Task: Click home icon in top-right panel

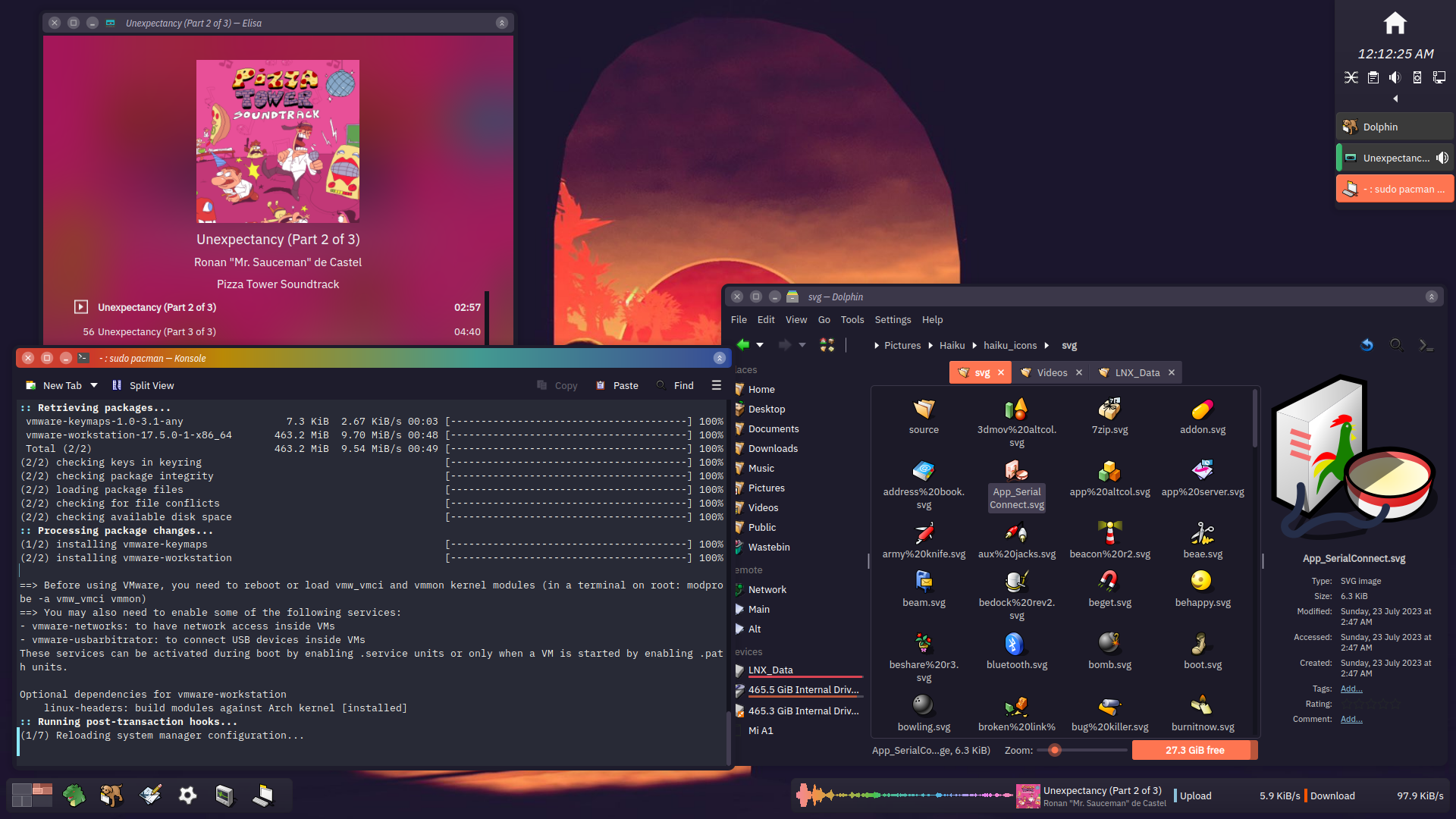Action: [x=1395, y=24]
